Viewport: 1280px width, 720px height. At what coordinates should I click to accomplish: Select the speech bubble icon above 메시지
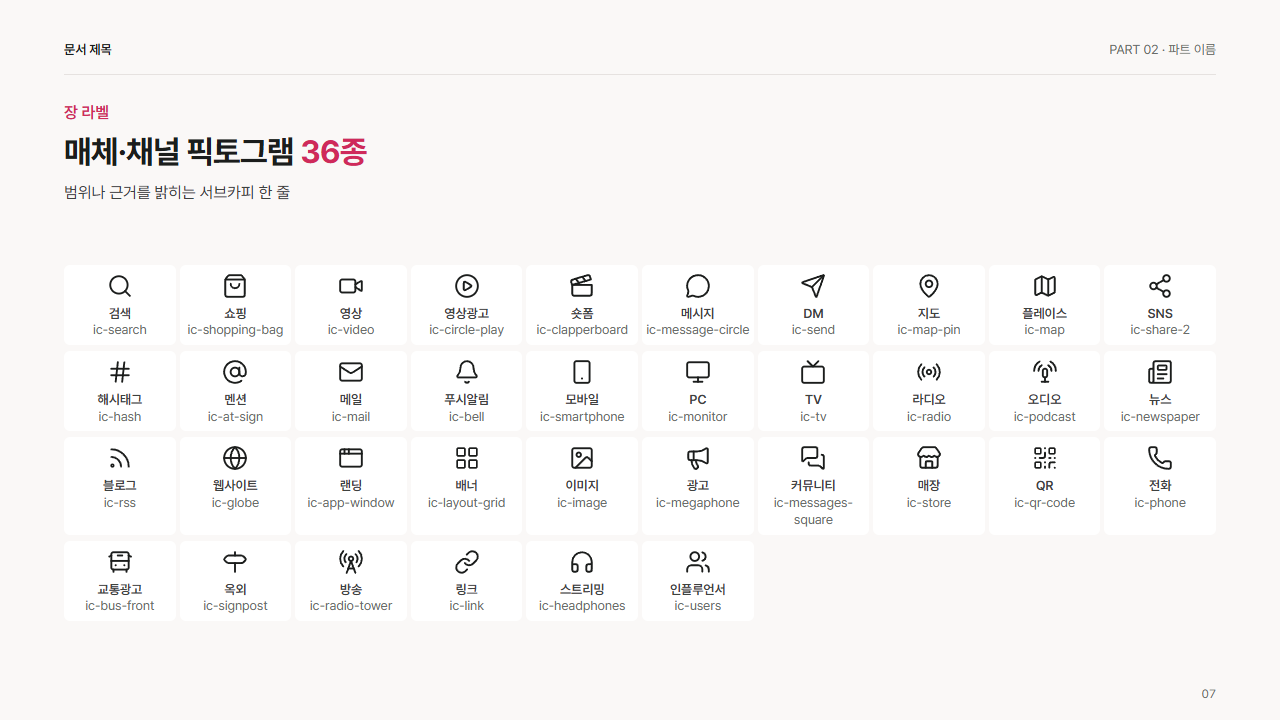click(x=698, y=286)
